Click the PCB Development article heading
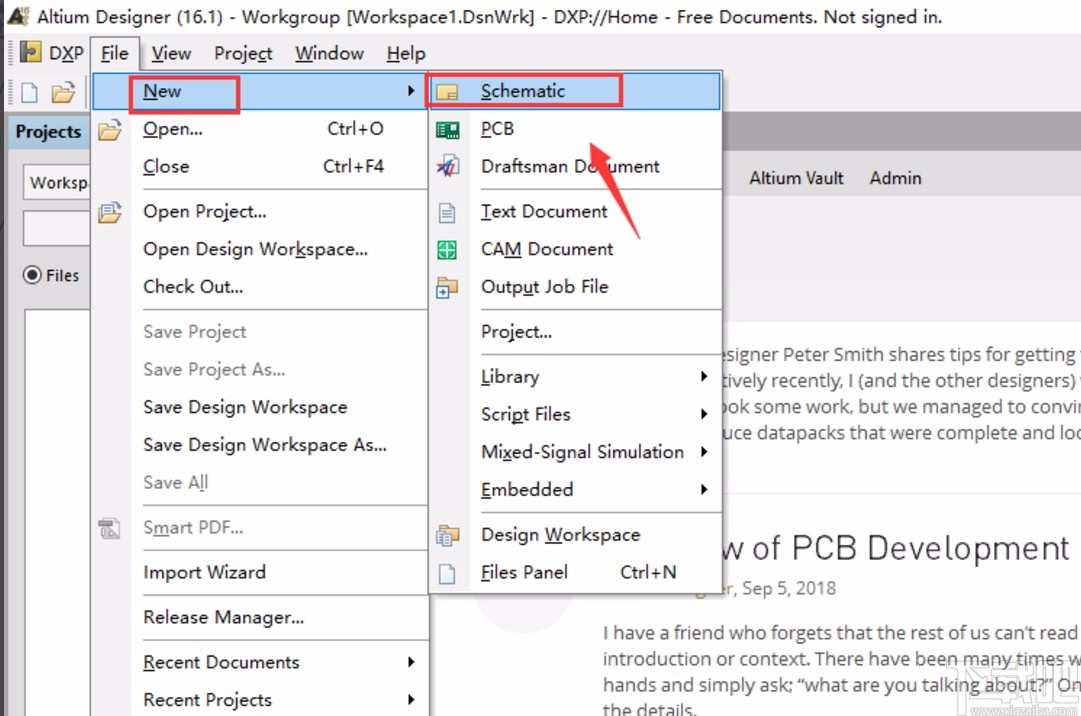 coord(895,549)
